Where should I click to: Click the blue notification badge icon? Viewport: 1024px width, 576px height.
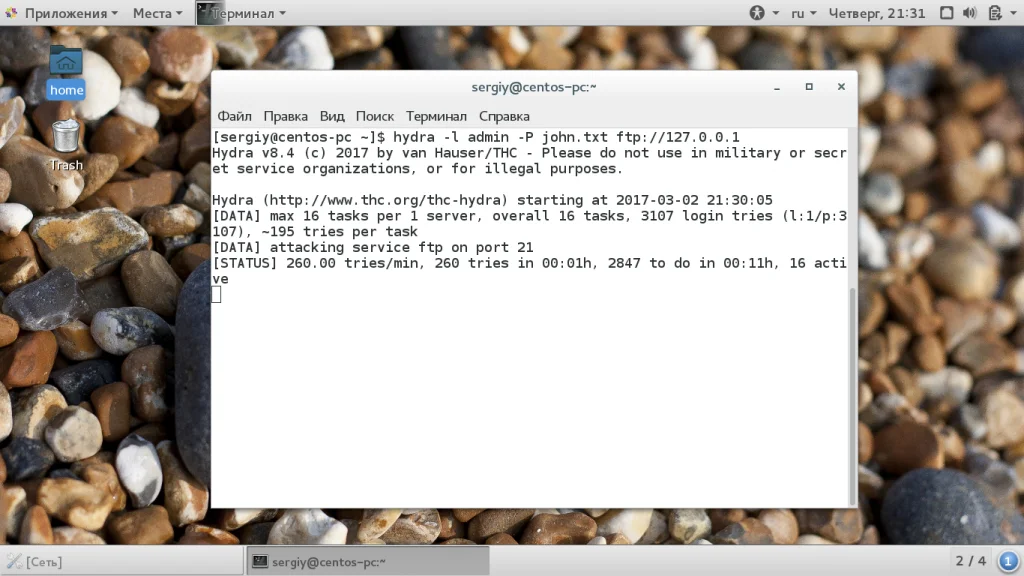click(x=1008, y=561)
